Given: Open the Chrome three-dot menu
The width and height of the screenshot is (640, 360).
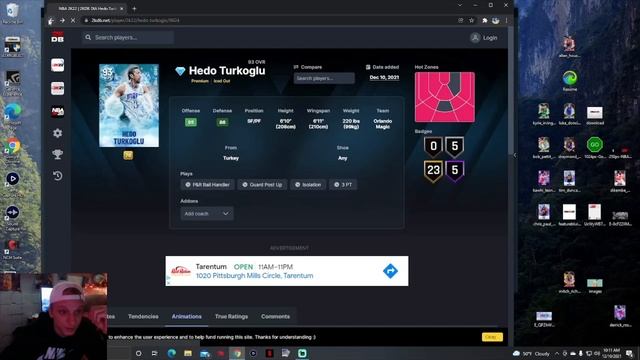Looking at the screenshot, I should click(x=507, y=20).
